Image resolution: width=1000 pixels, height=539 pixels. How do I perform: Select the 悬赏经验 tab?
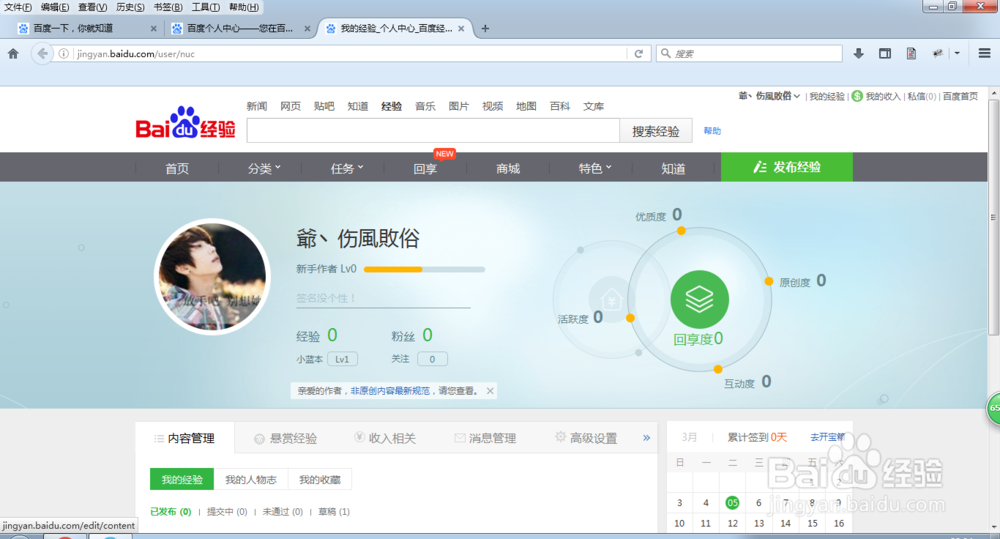click(286, 438)
